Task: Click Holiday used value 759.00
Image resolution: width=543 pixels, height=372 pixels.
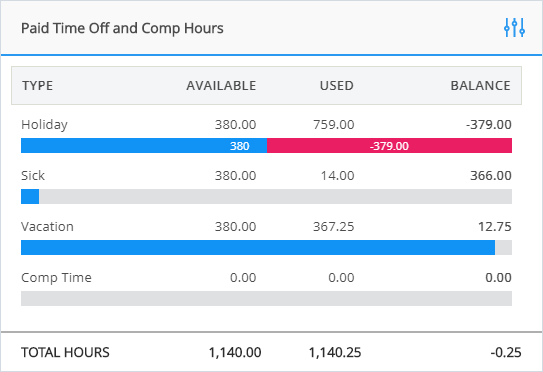Action: pos(334,125)
